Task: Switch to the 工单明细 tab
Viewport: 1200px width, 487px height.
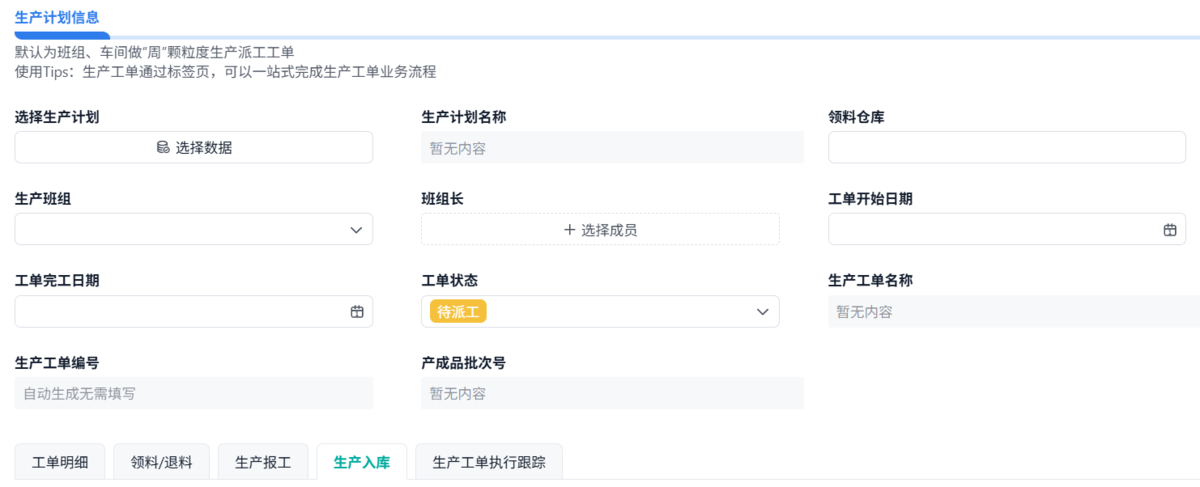Action: (x=60, y=463)
